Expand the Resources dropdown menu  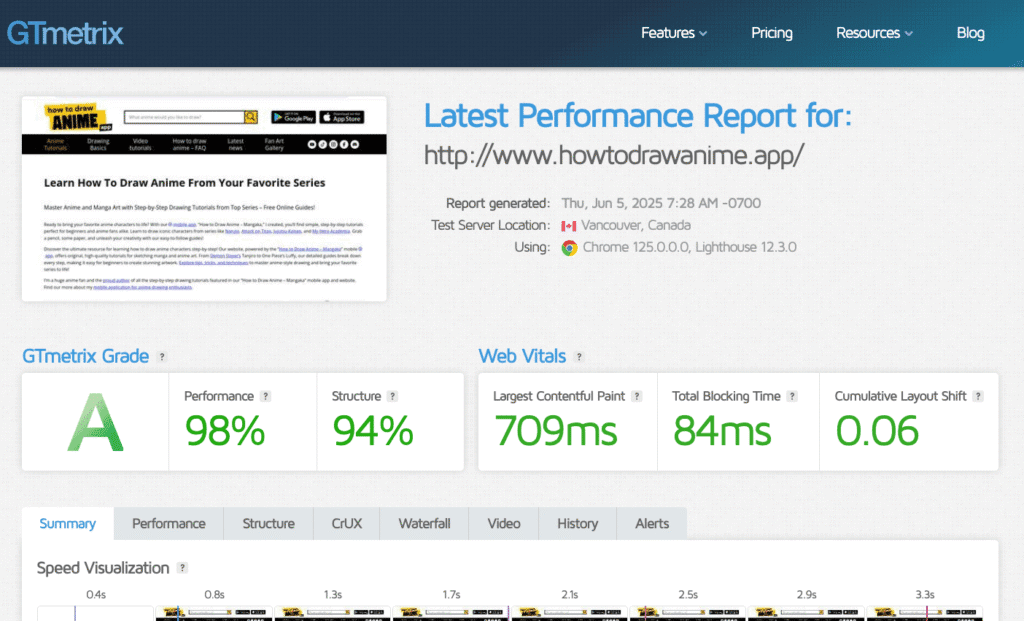[874, 33]
